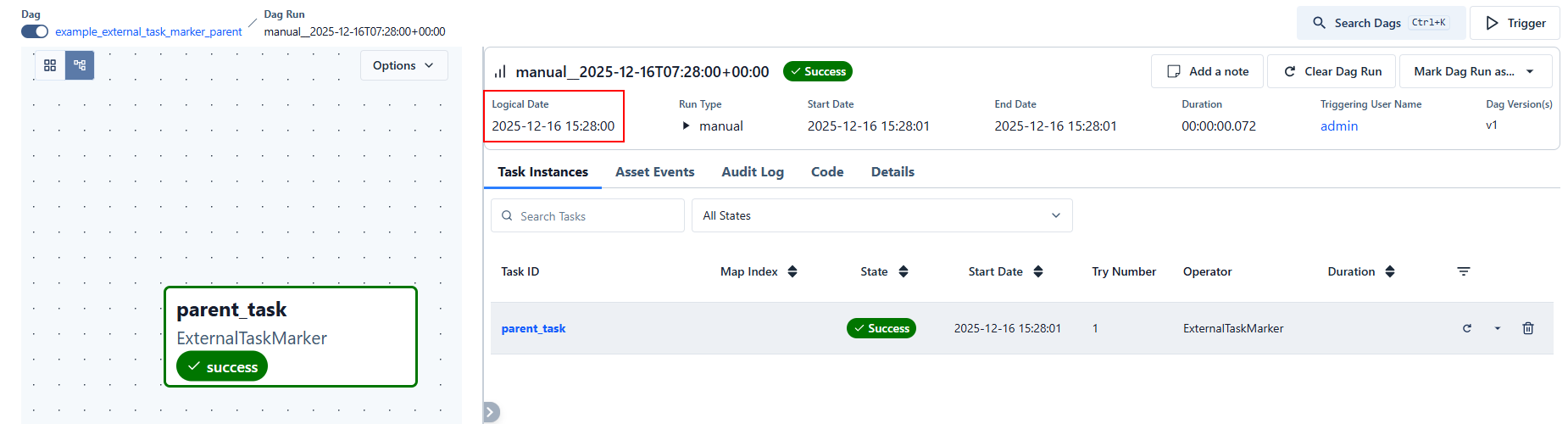Click success badge on graph node
The image size is (1568, 424).
tap(222, 366)
